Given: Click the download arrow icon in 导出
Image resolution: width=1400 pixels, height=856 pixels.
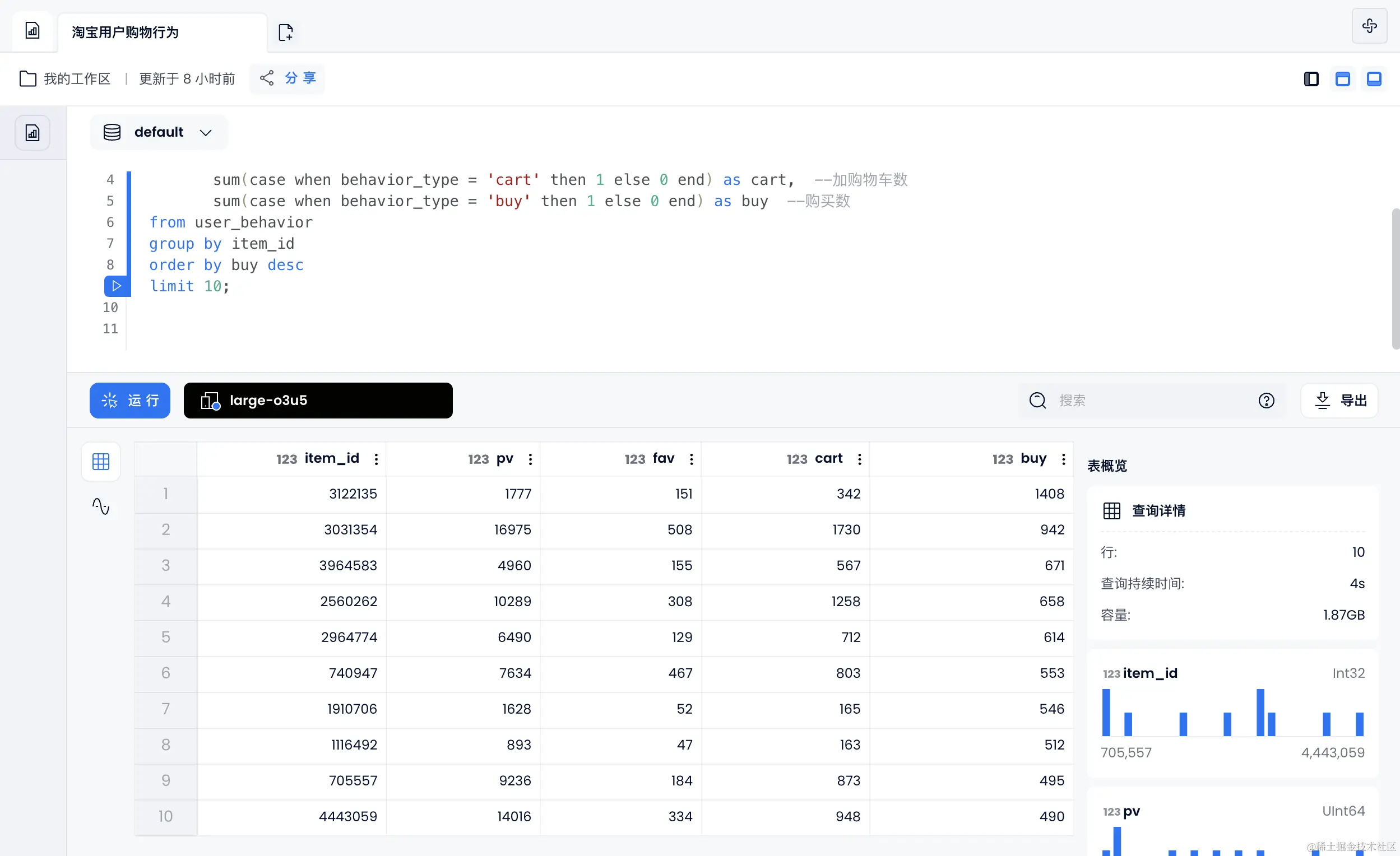Looking at the screenshot, I should pos(1322,401).
